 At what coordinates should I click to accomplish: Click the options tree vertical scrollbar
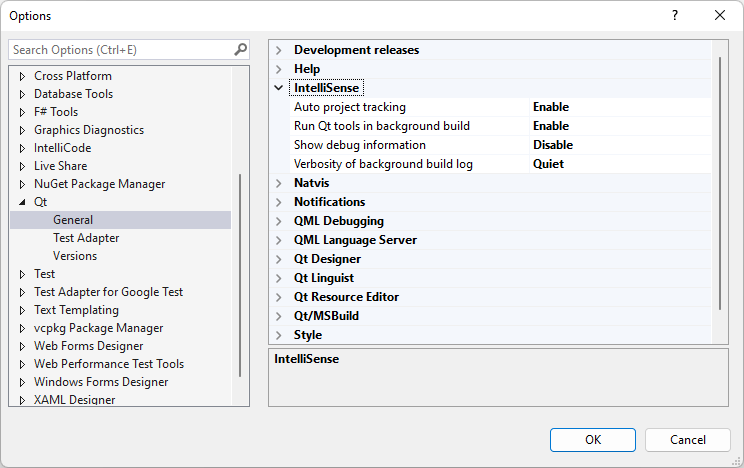[x=240, y=275]
